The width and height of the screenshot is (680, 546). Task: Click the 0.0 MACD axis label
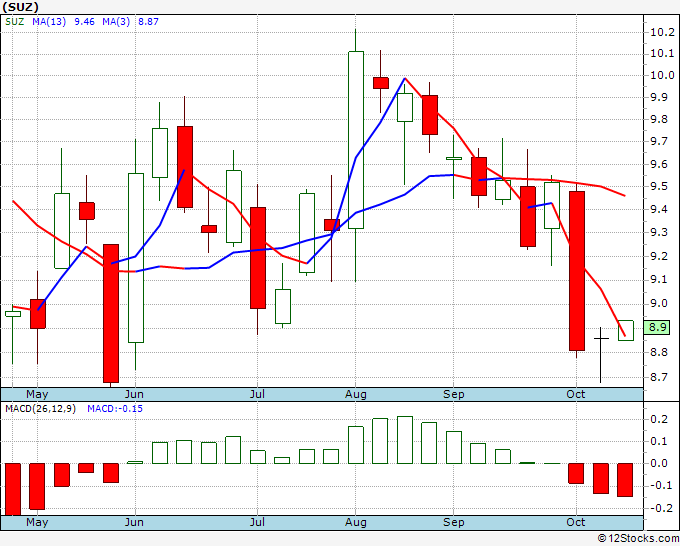click(659, 463)
